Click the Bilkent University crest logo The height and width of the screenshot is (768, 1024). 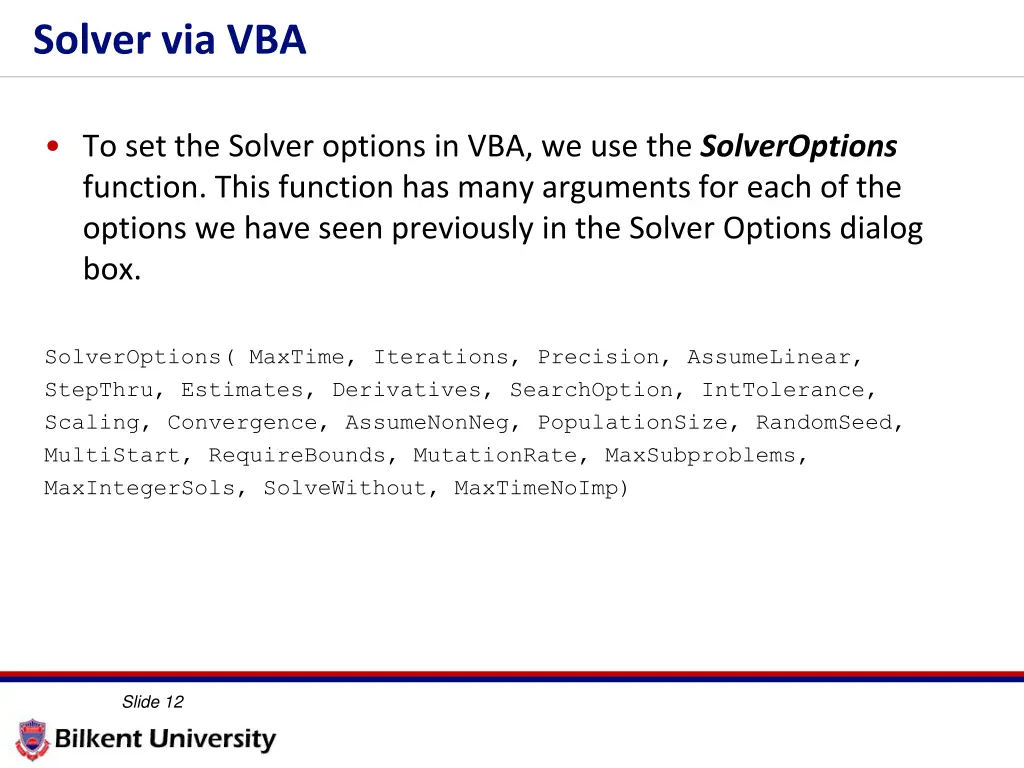click(32, 740)
